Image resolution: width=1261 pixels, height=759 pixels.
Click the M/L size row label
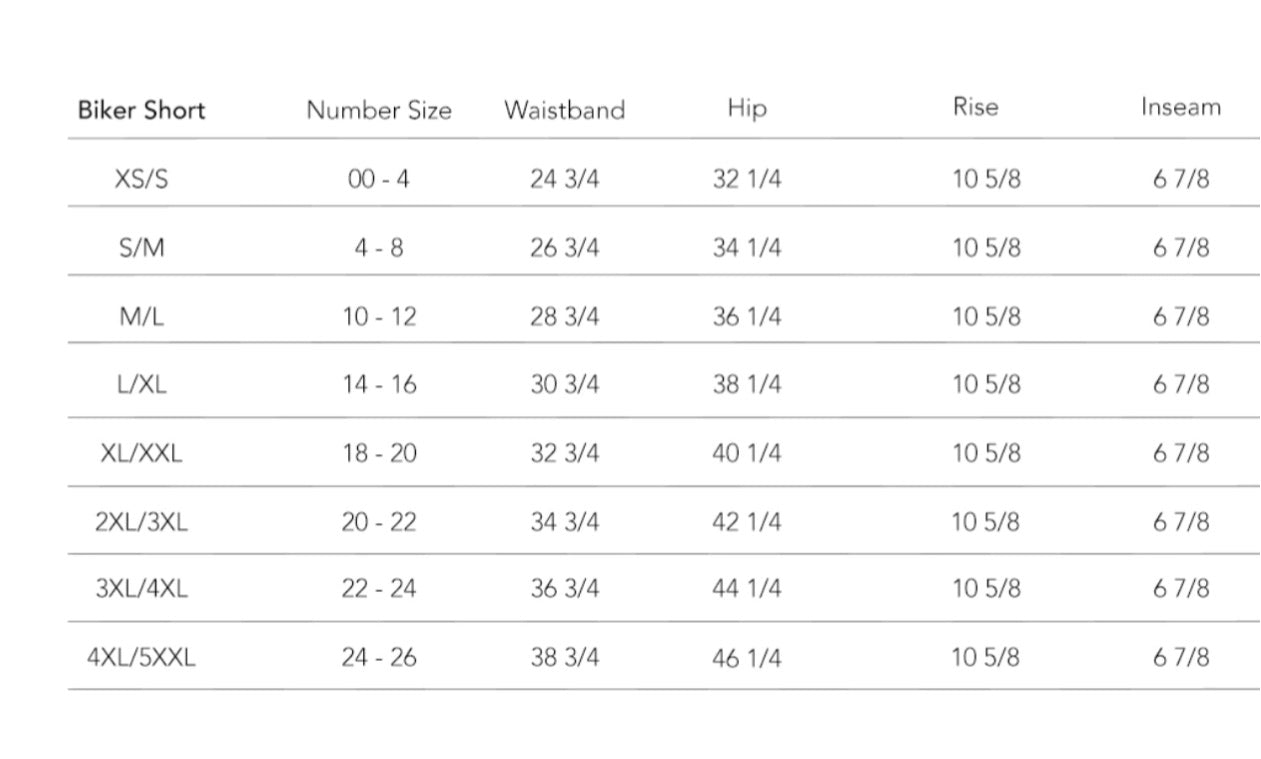141,317
